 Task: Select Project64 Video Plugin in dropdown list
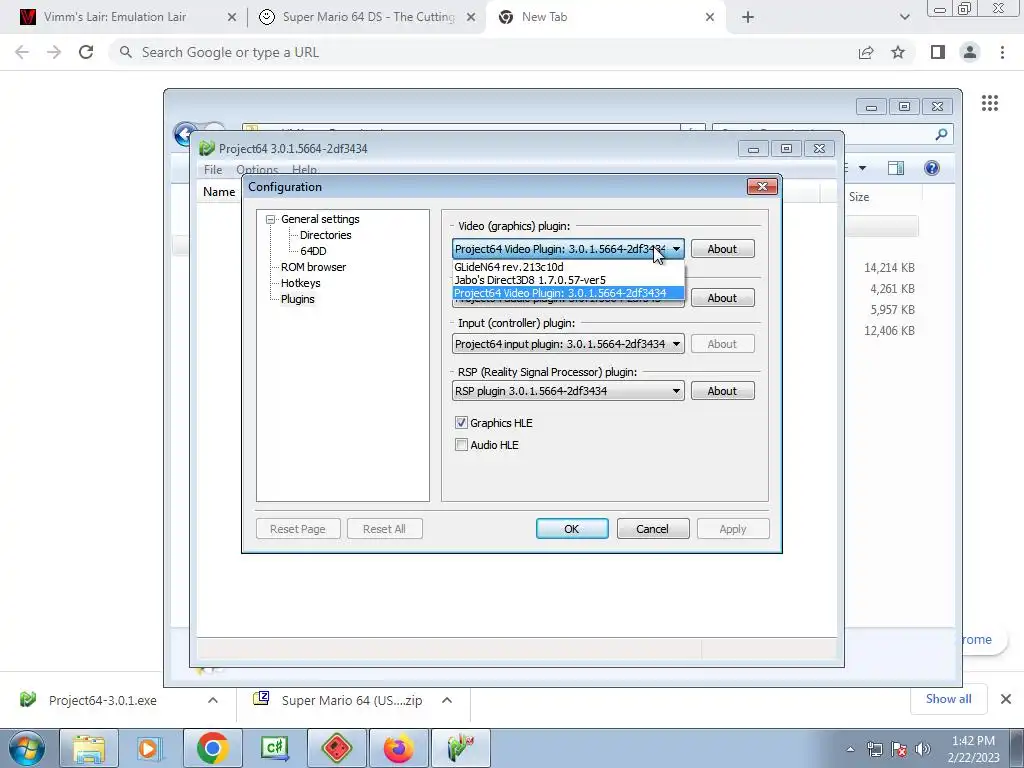pyautogui.click(x=568, y=293)
